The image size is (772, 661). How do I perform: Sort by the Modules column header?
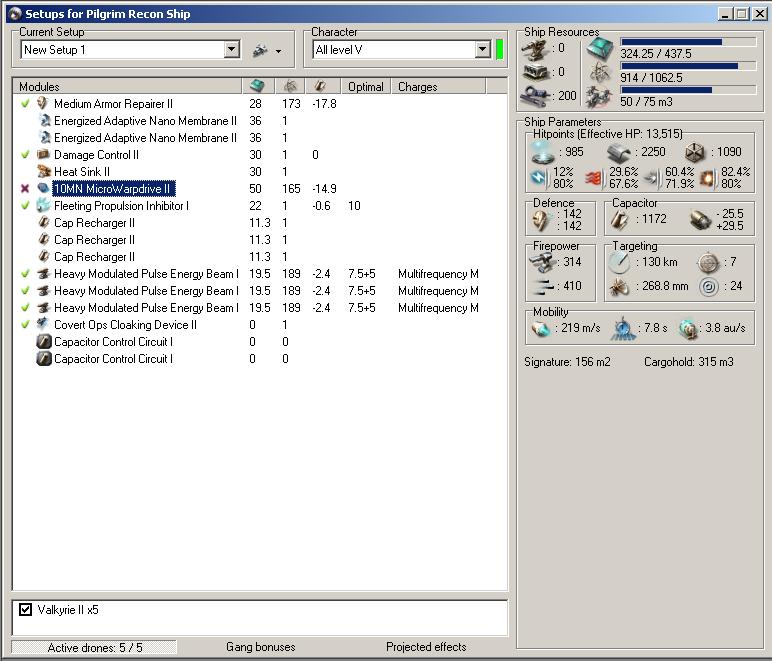(x=128, y=86)
